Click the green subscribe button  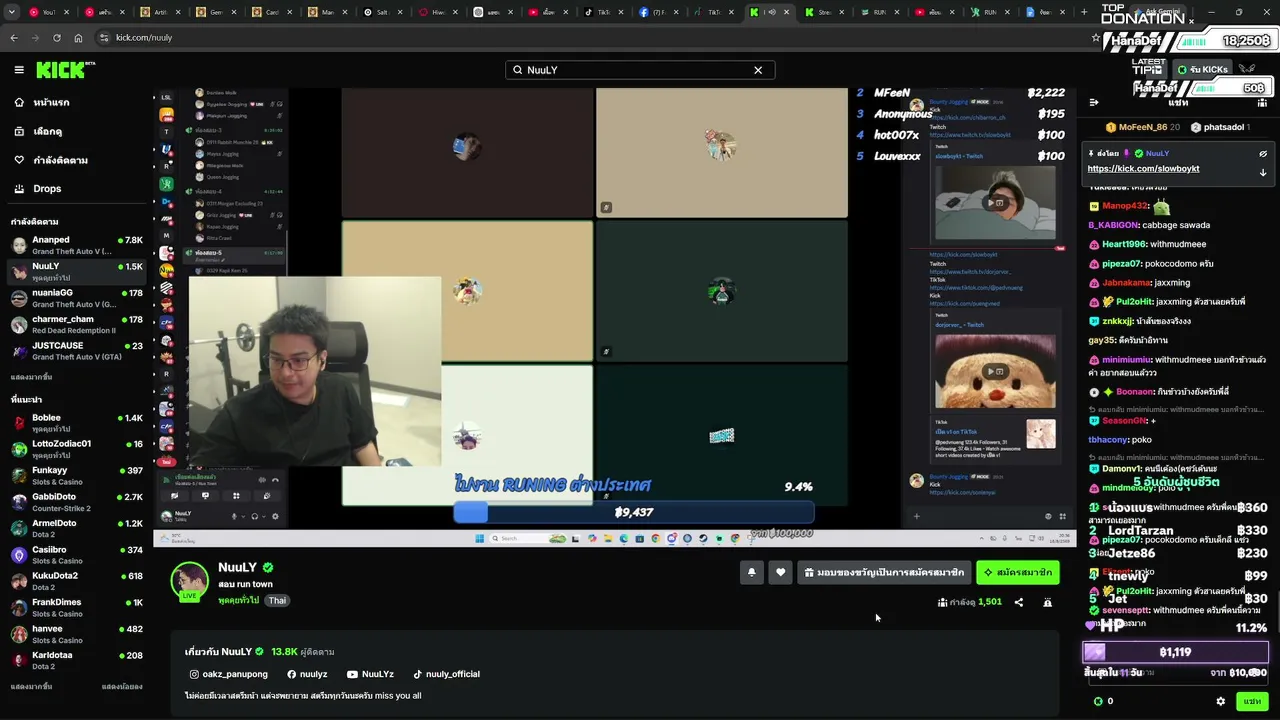coord(1017,573)
